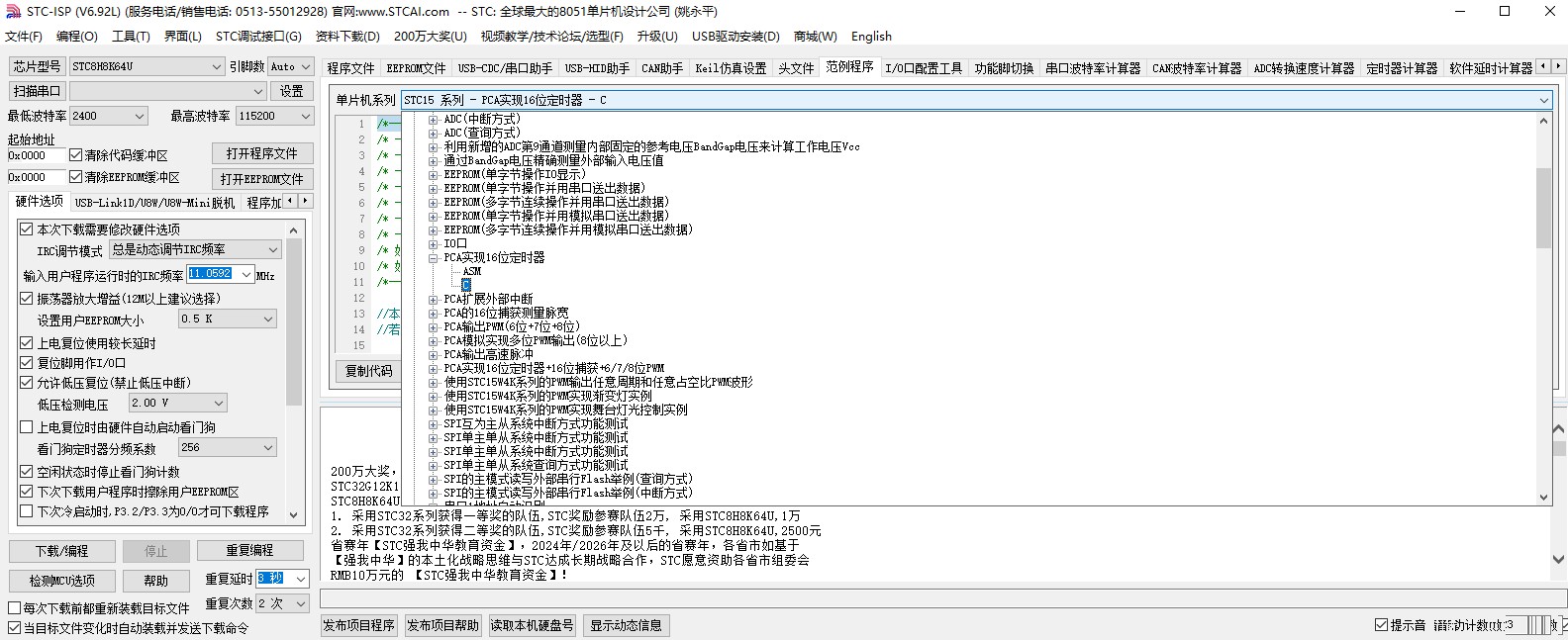
Task: Click the code start address 0x0000 field
Action: coord(36,155)
